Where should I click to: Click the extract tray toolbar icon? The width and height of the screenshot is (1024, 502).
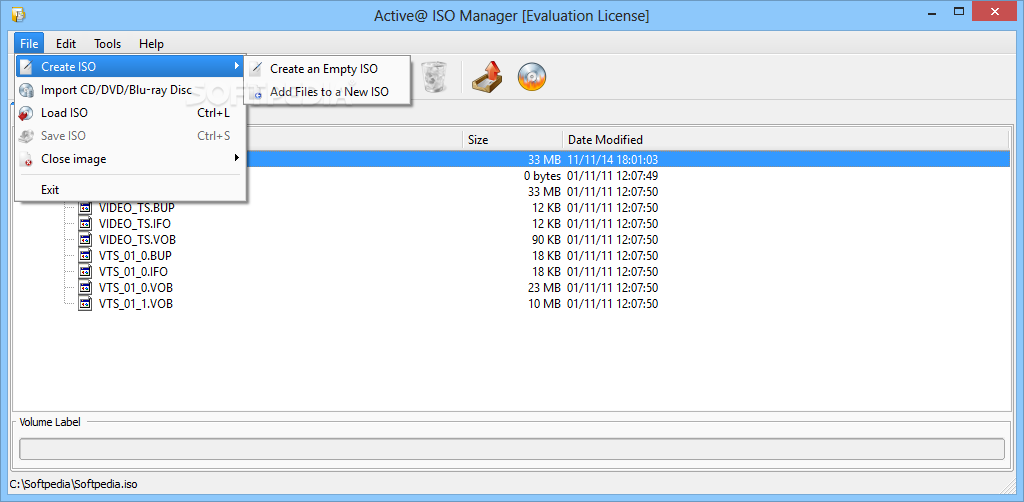tap(487, 77)
